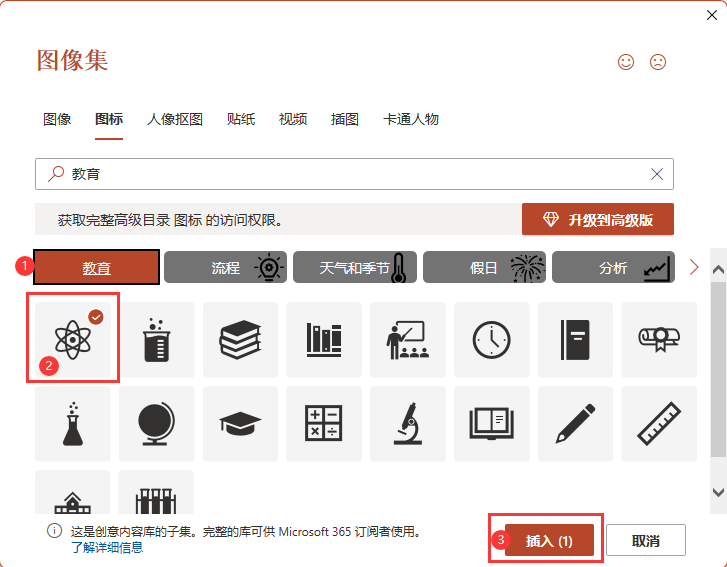Image resolution: width=727 pixels, height=567 pixels.
Task: Pick the diploma scroll icon
Action: pyautogui.click(x=659, y=340)
